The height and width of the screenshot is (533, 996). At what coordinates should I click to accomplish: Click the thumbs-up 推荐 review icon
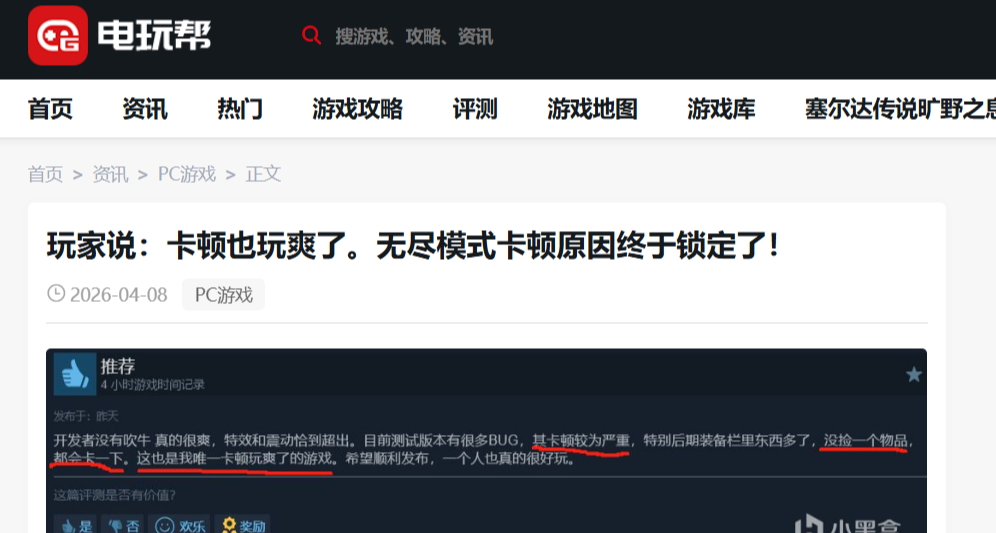(x=75, y=374)
